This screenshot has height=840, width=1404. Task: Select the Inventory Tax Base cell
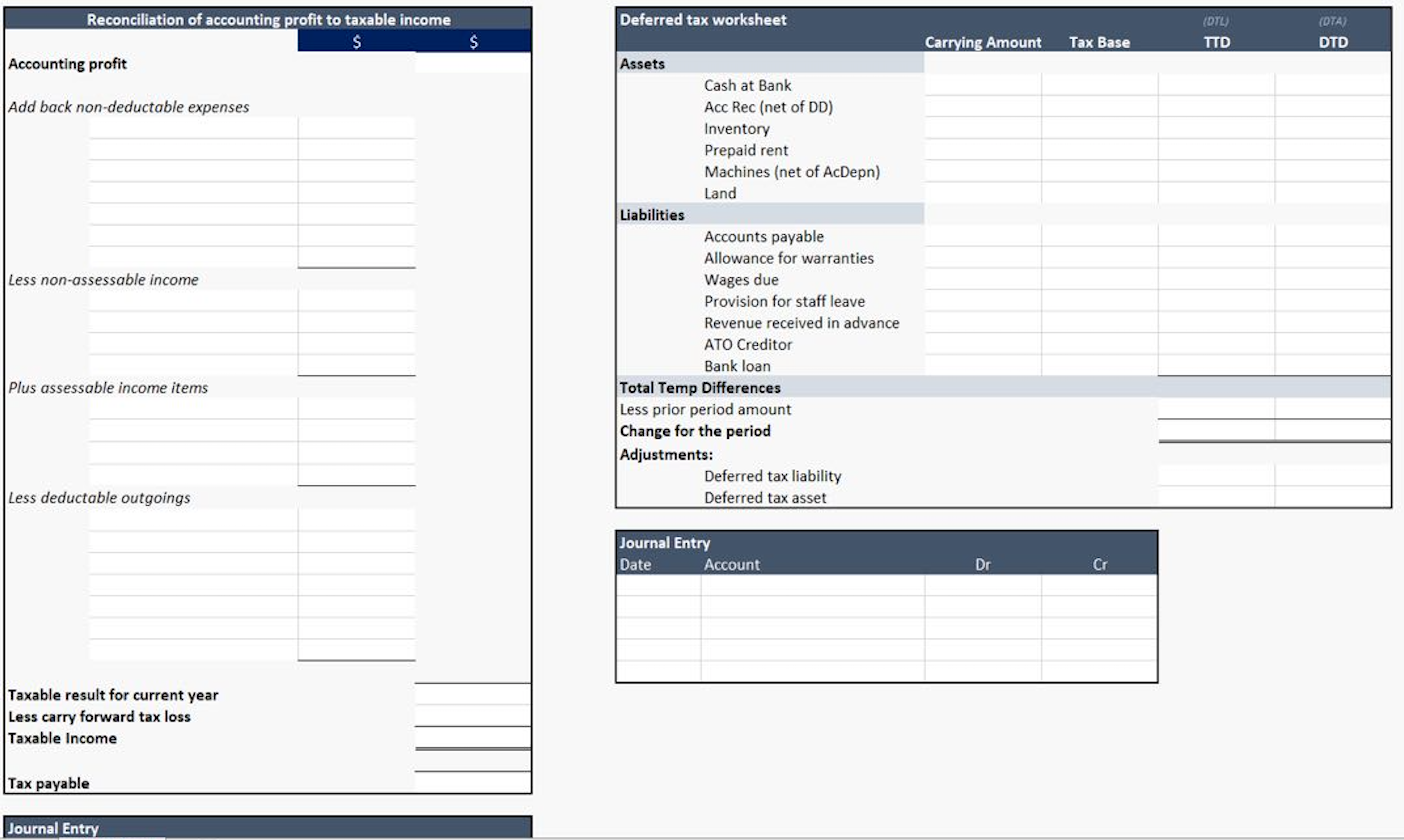1100,128
